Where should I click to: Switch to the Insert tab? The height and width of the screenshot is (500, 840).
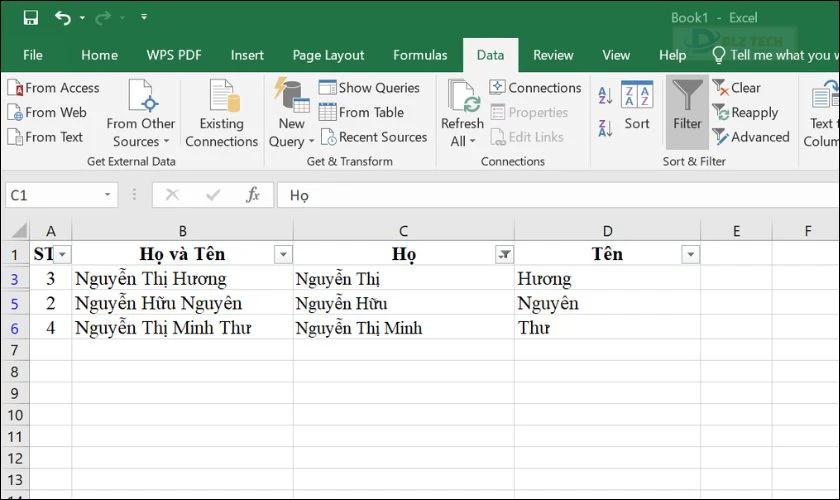tap(247, 55)
